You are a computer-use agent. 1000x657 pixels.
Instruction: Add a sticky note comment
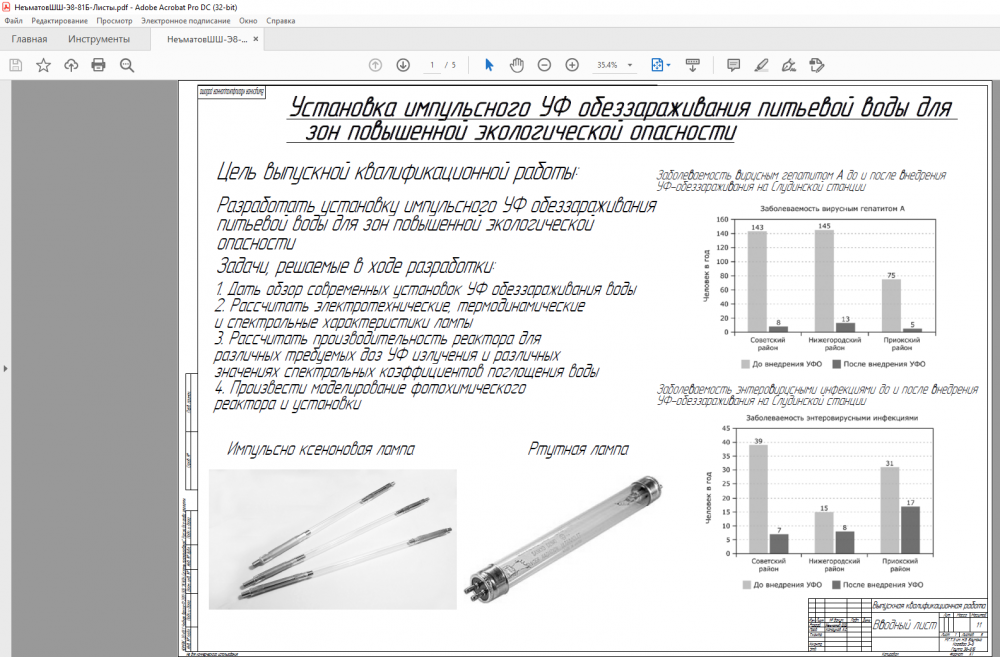pyautogui.click(x=733, y=65)
